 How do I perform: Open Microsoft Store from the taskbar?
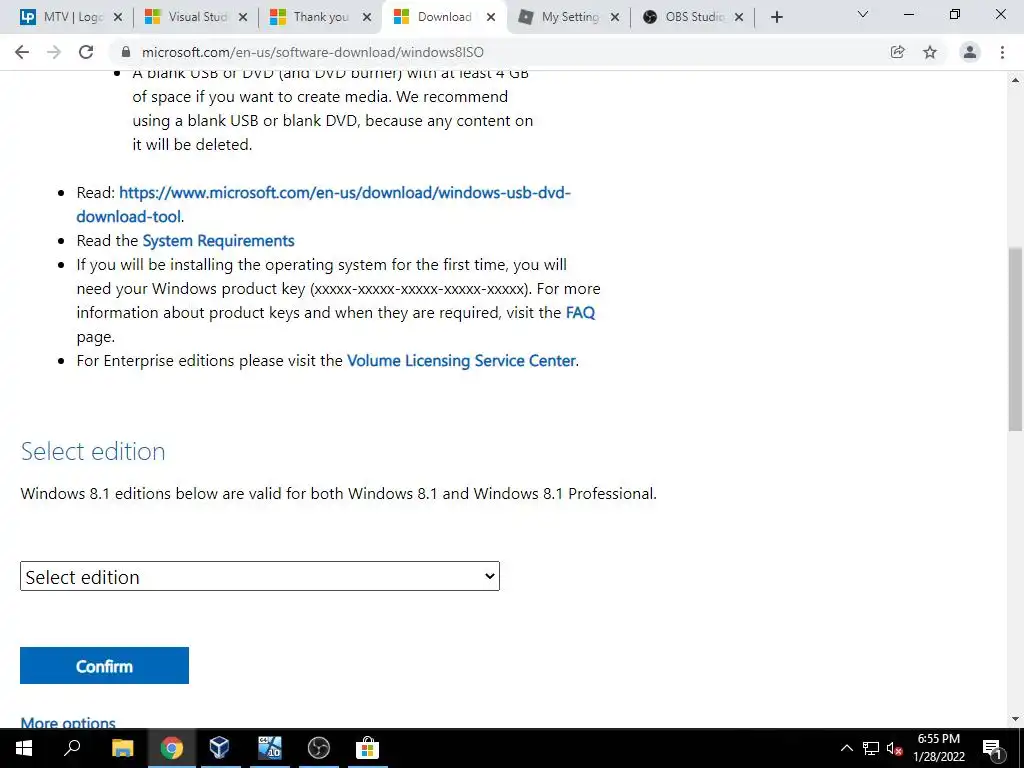(x=368, y=748)
